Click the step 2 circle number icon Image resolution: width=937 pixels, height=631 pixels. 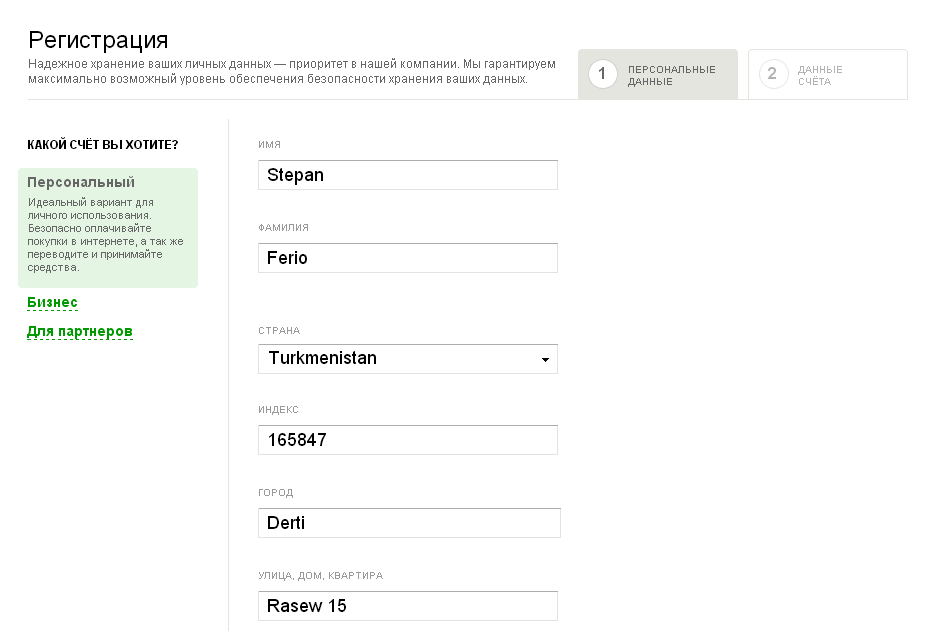coord(773,74)
